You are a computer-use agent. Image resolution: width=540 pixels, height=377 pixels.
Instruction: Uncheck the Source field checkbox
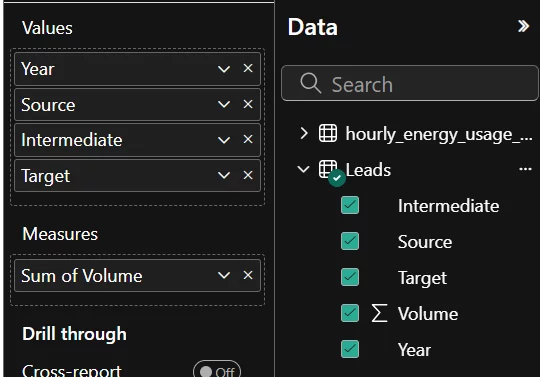(x=350, y=241)
